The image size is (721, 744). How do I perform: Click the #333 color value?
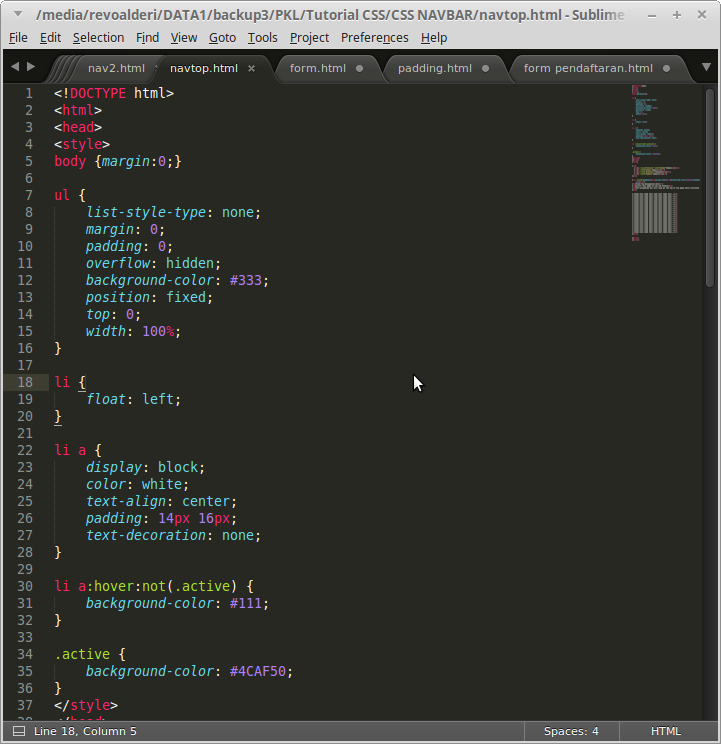pyautogui.click(x=245, y=280)
